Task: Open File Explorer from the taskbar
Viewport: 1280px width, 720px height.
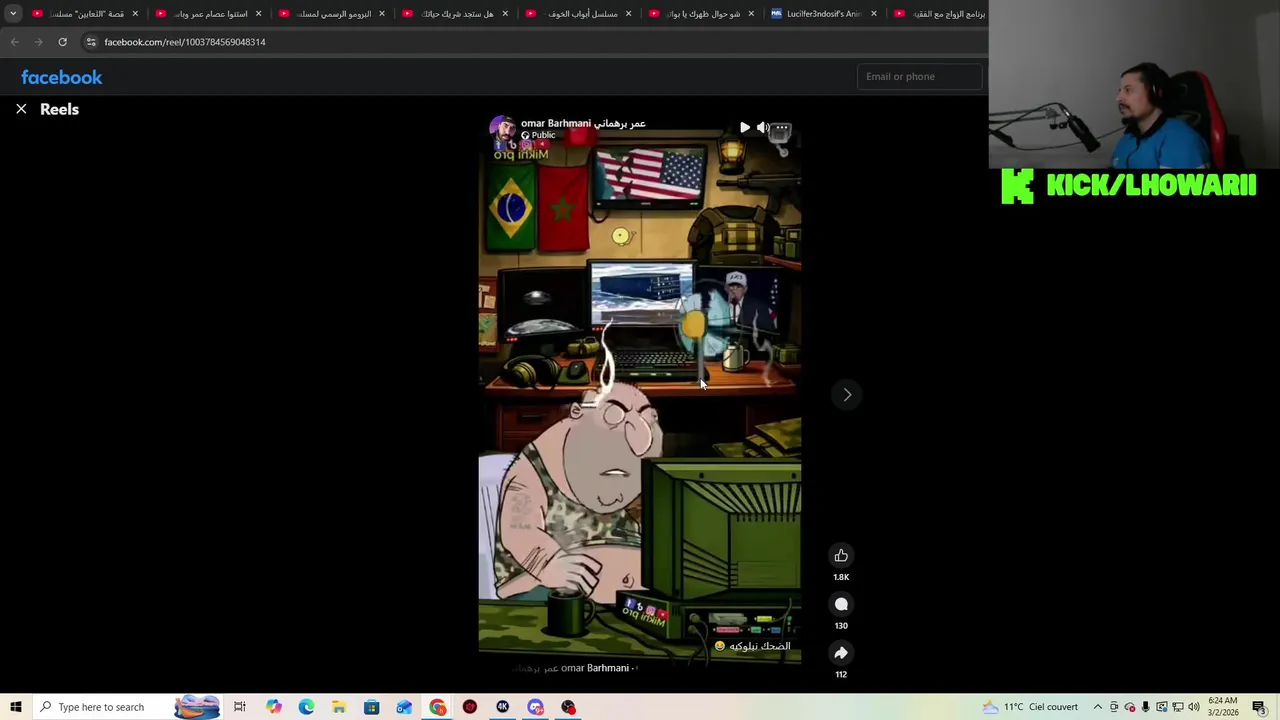Action: pos(339,707)
